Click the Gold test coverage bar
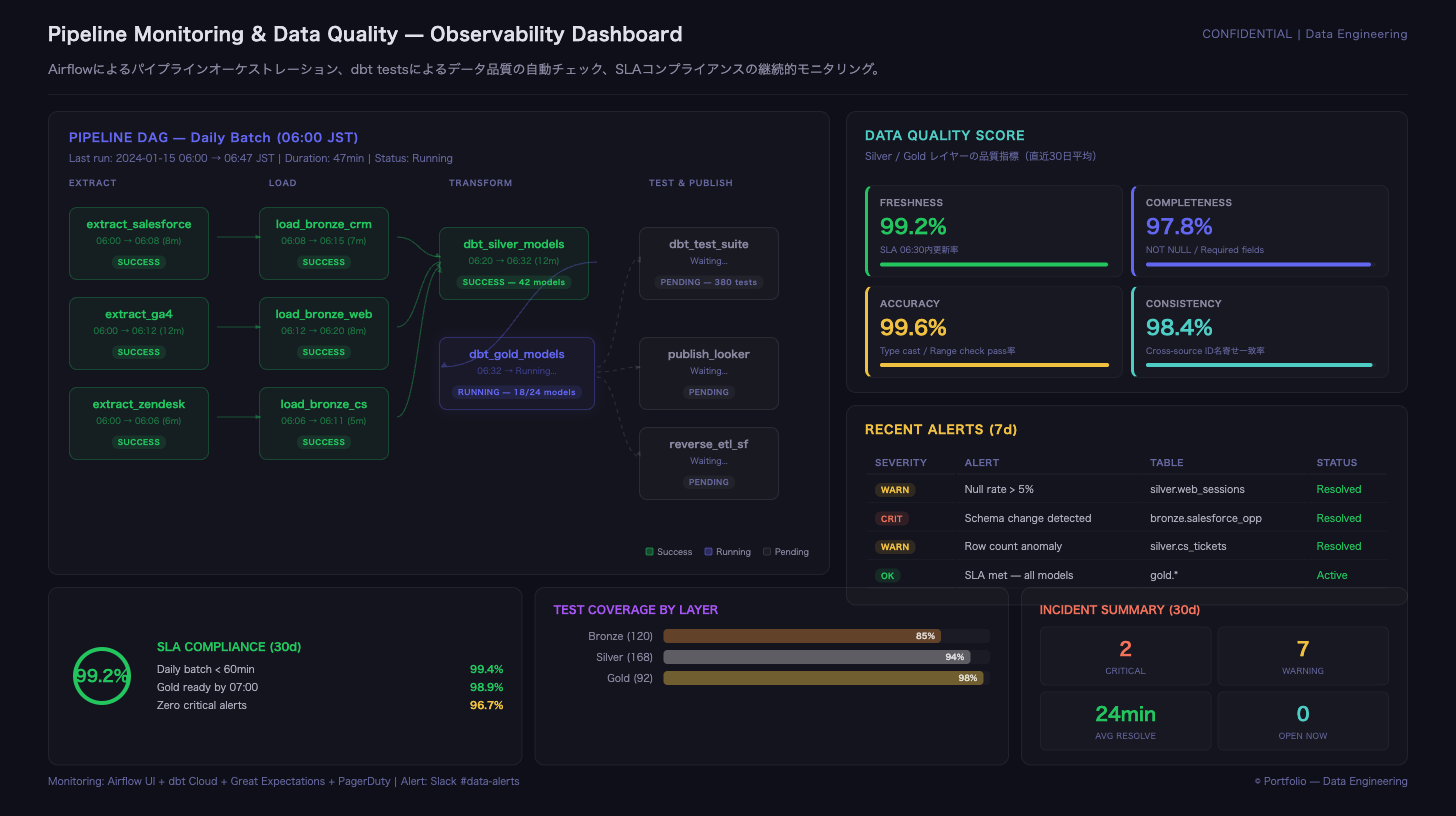The width and height of the screenshot is (1456, 816). [x=823, y=678]
